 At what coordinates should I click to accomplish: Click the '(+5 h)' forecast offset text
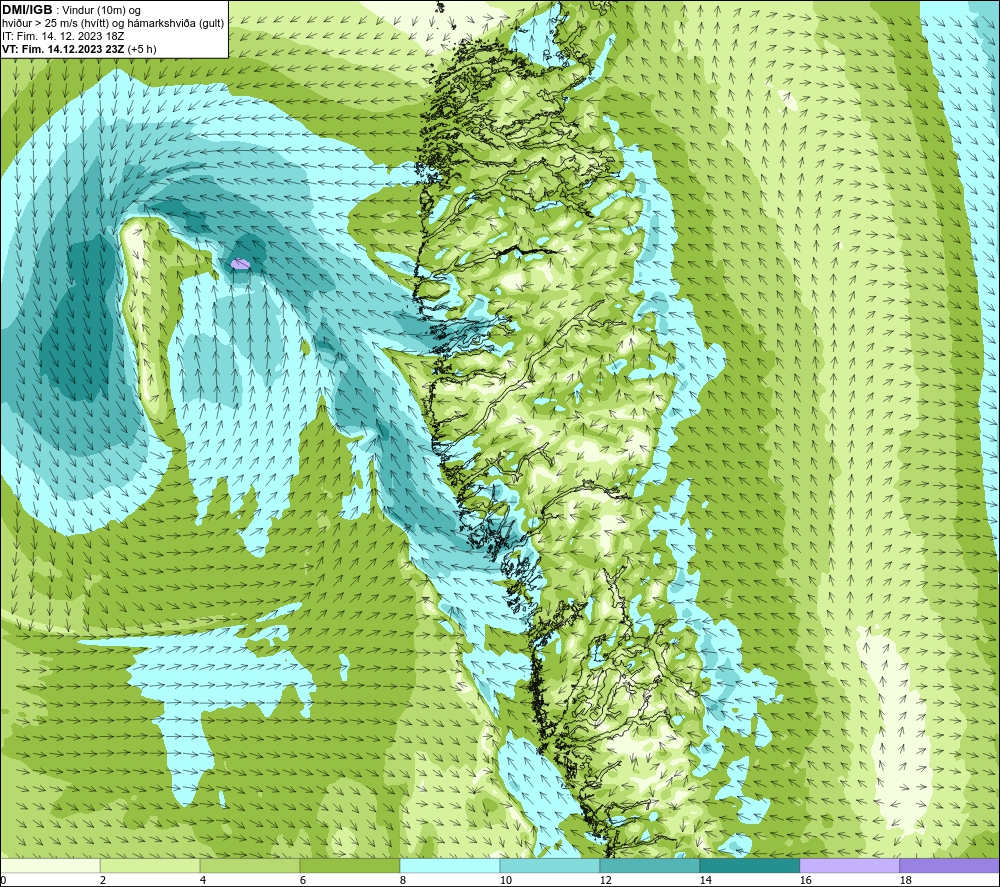point(142,49)
